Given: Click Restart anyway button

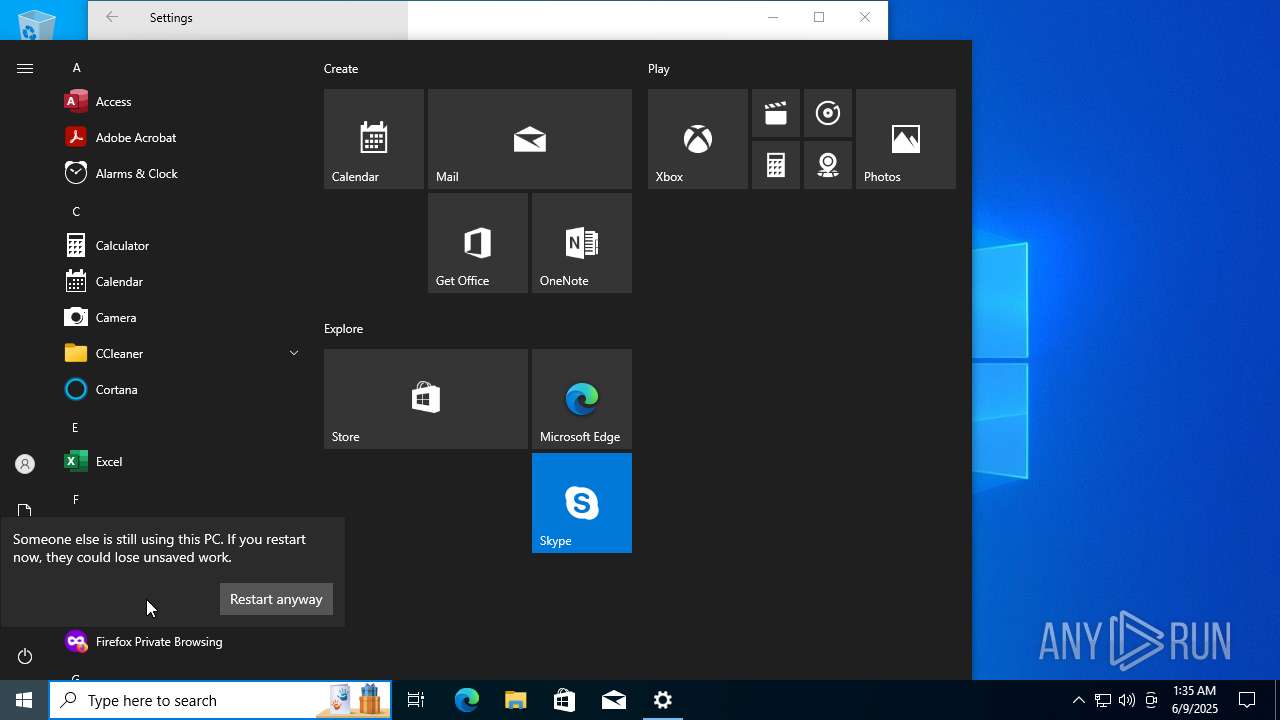Looking at the screenshot, I should click(x=276, y=599).
